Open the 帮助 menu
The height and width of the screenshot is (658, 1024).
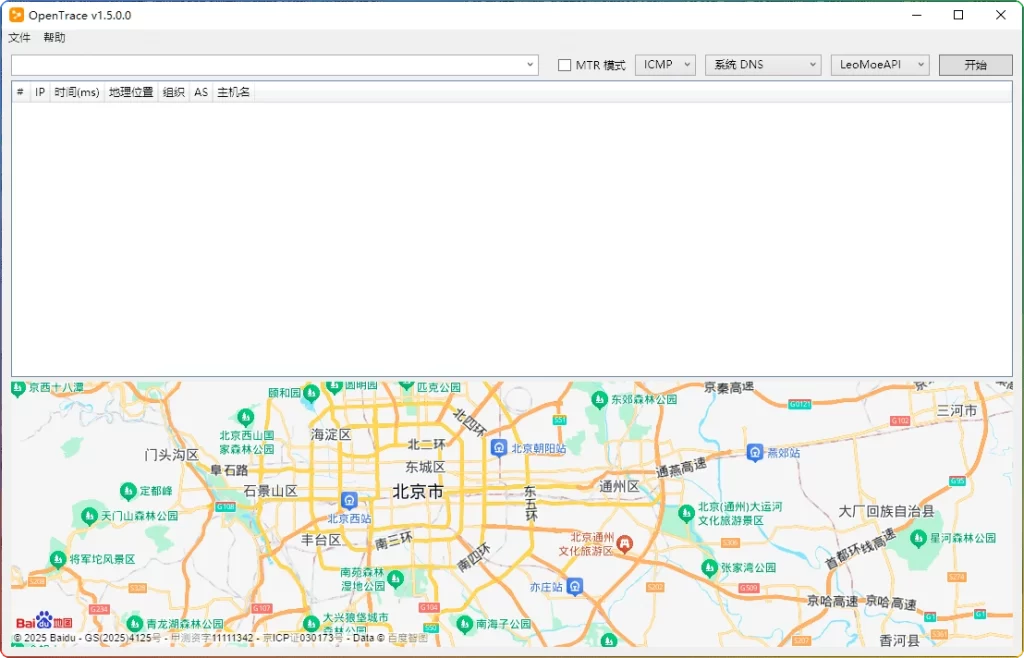52,37
